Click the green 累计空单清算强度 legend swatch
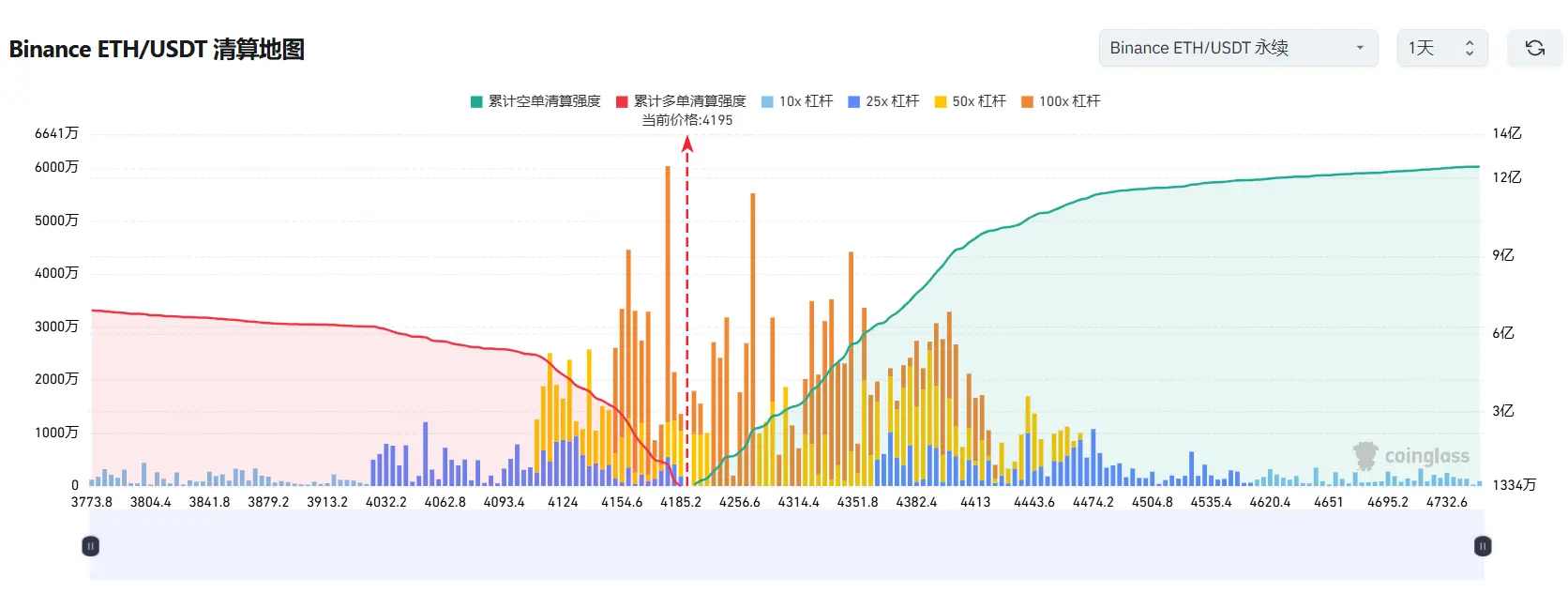The width and height of the screenshot is (1568, 593). tap(476, 101)
